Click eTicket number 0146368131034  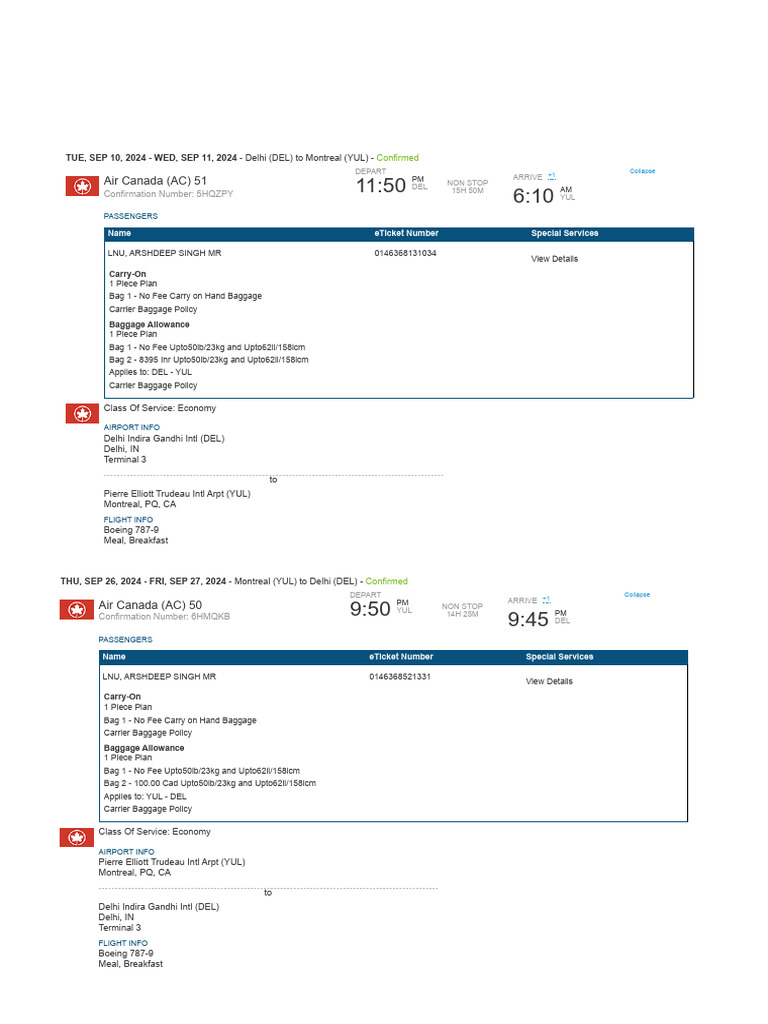tap(405, 253)
